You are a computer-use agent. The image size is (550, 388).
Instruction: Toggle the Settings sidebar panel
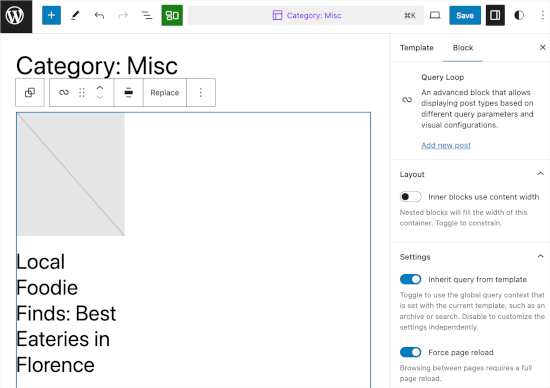point(495,15)
